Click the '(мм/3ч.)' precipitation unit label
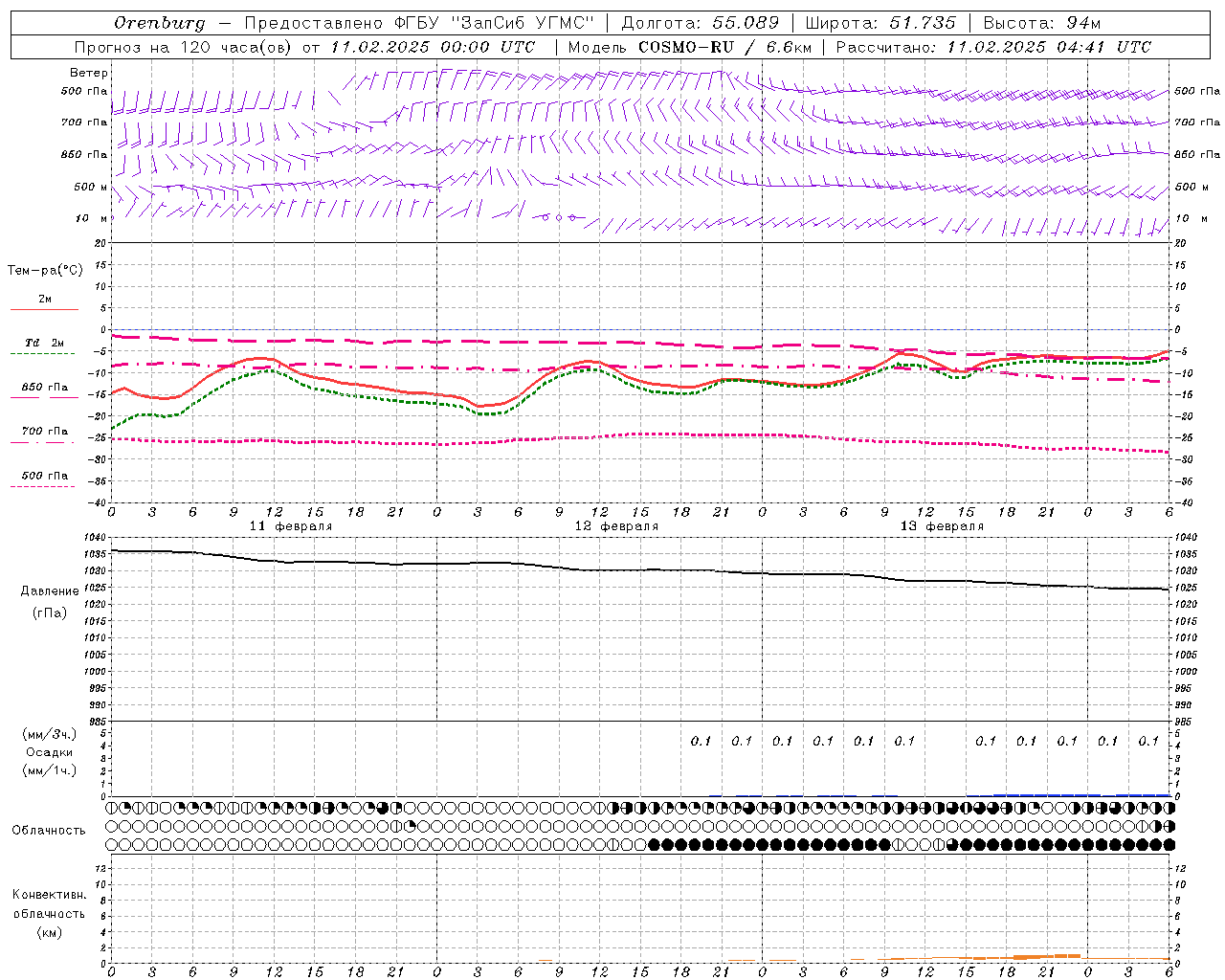 click(49, 734)
